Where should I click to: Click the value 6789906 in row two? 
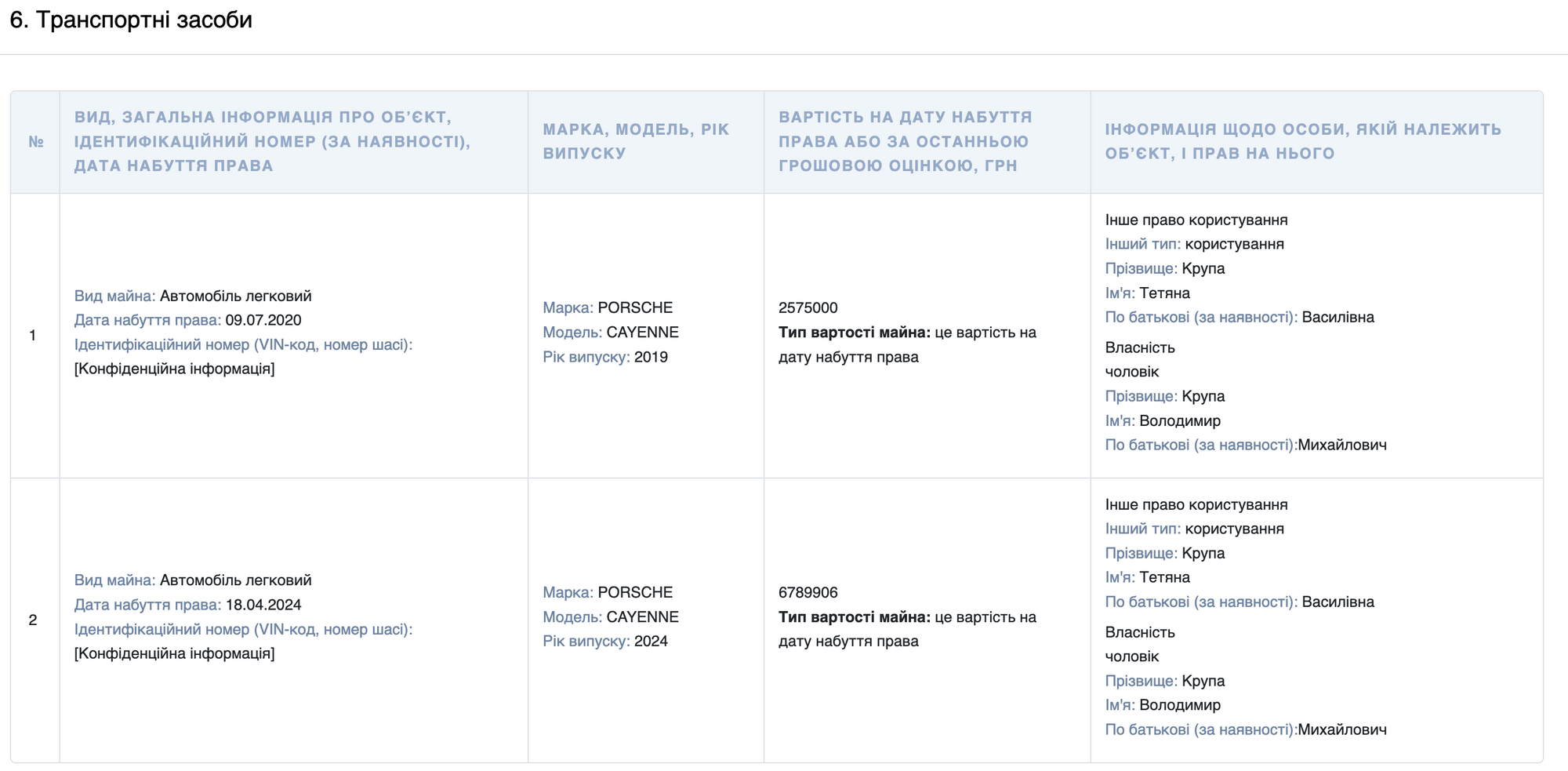pyautogui.click(x=808, y=592)
